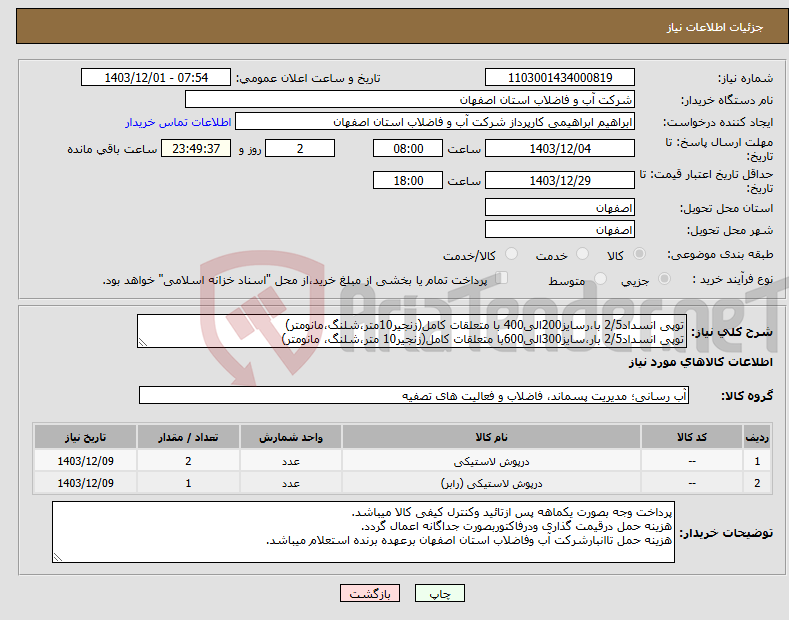Image resolution: width=789 pixels, height=620 pixels.
Task: Click the announcement date field 1403/12/01 - 07:54
Action: [x=156, y=78]
